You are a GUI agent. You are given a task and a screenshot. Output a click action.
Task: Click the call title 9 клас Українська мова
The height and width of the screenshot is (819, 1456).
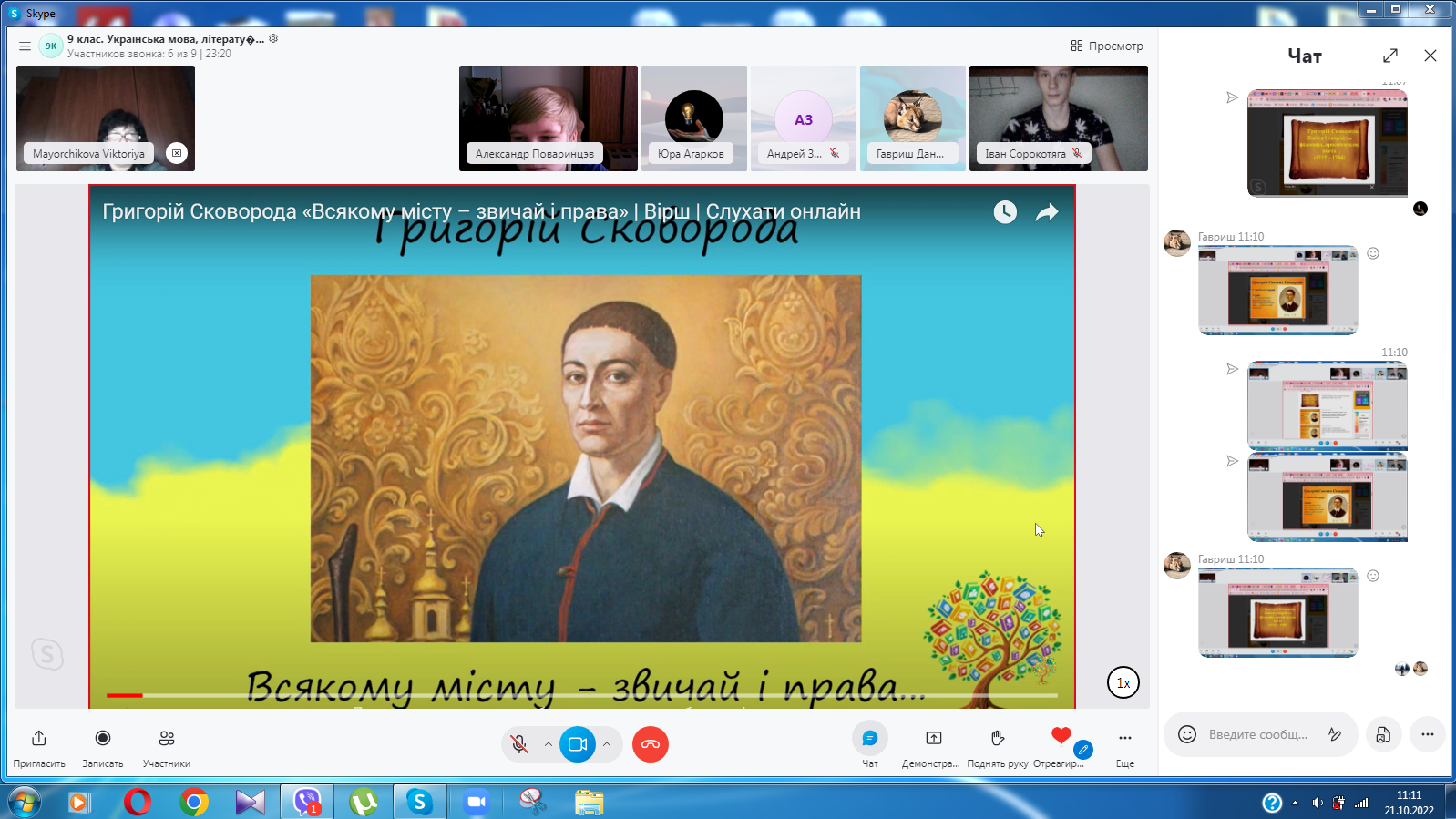(166, 39)
